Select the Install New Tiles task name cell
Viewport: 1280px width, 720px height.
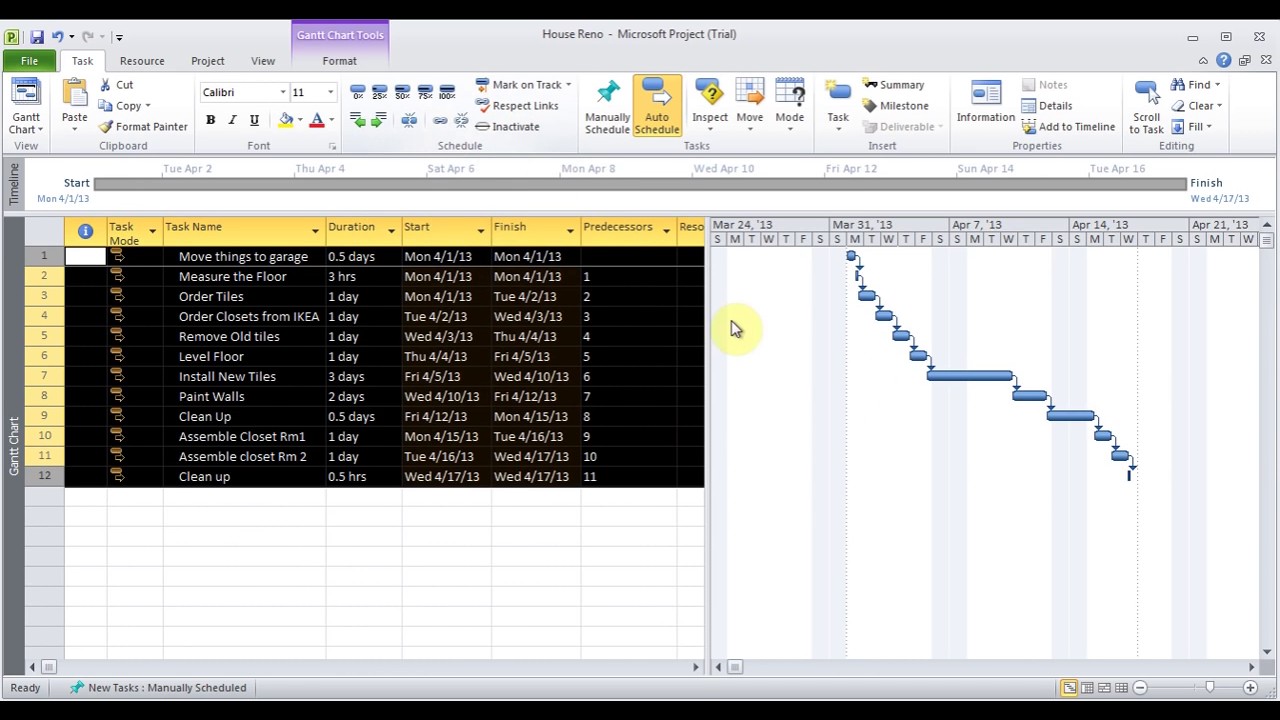[245, 377]
